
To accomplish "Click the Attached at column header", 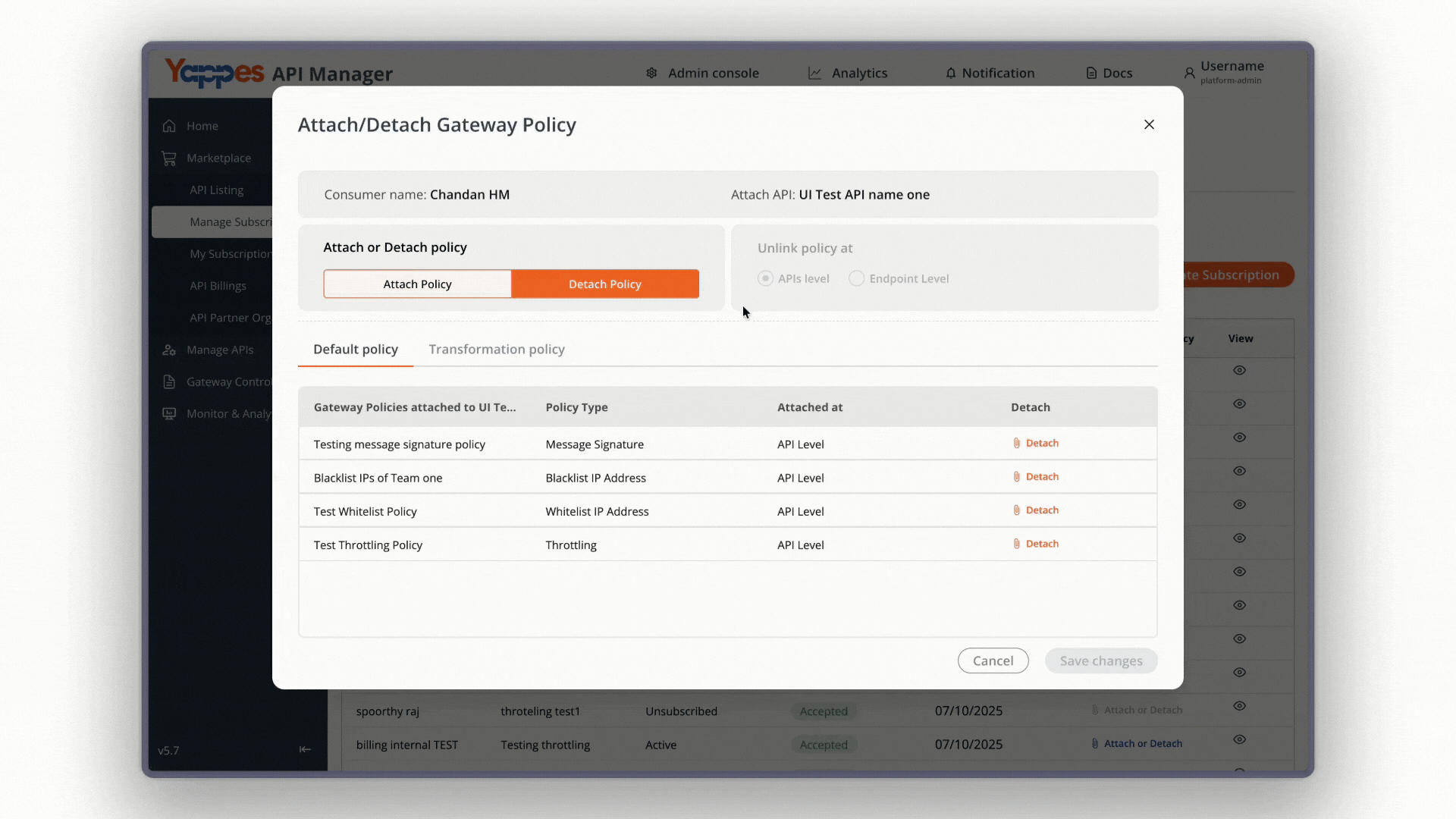I will pos(810,407).
